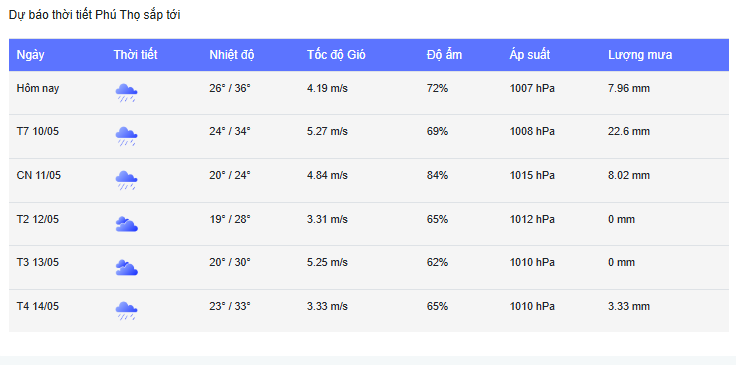Click the rain icon for T7 10/05
Viewport: 736px width, 365px height.
[126, 137]
